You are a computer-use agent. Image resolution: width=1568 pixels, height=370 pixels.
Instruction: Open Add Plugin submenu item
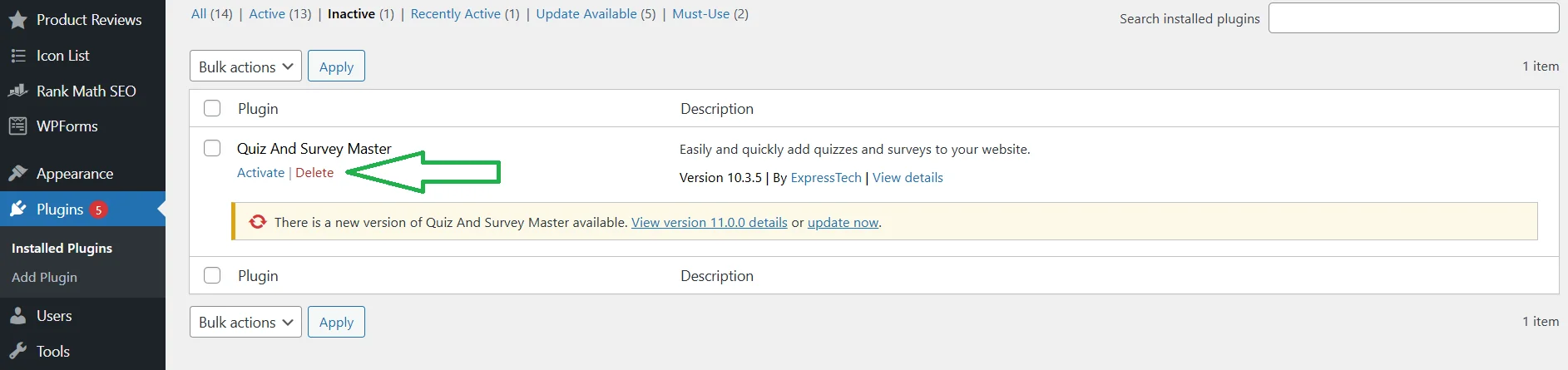(44, 278)
